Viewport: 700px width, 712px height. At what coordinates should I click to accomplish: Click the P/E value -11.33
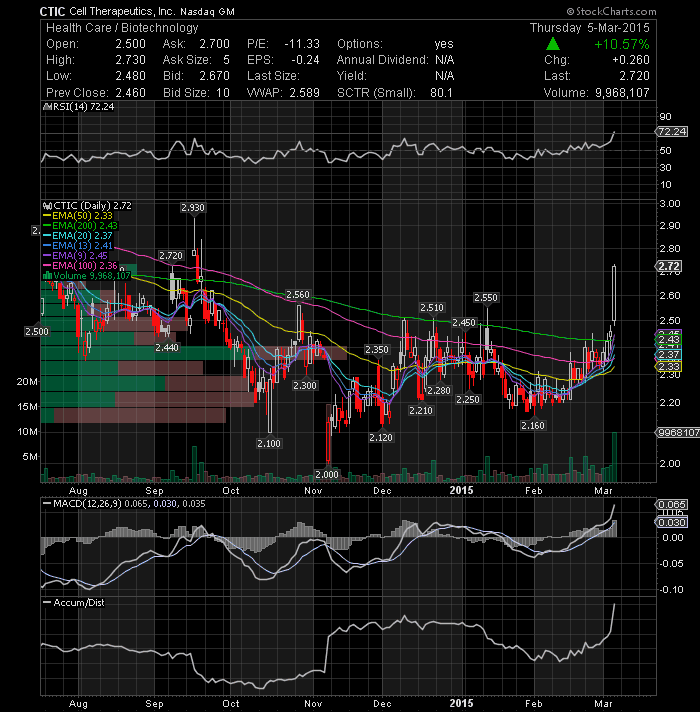coord(302,44)
